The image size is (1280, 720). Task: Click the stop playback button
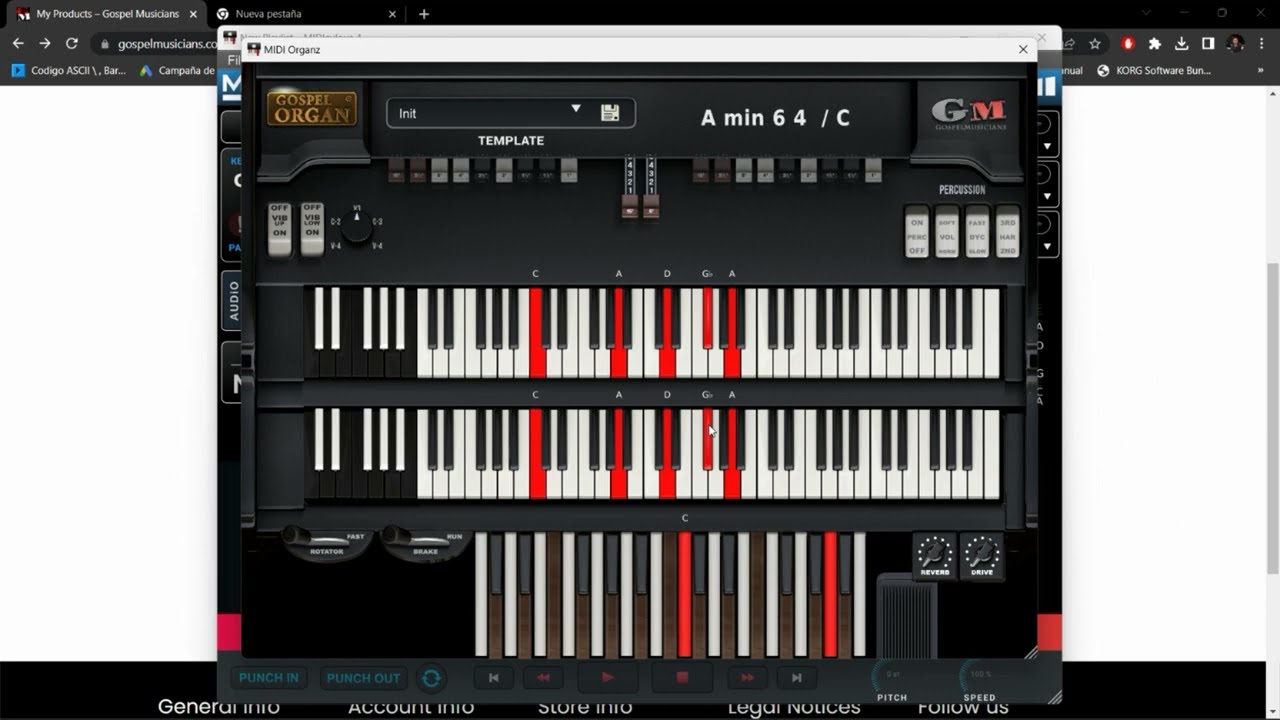[x=683, y=678]
